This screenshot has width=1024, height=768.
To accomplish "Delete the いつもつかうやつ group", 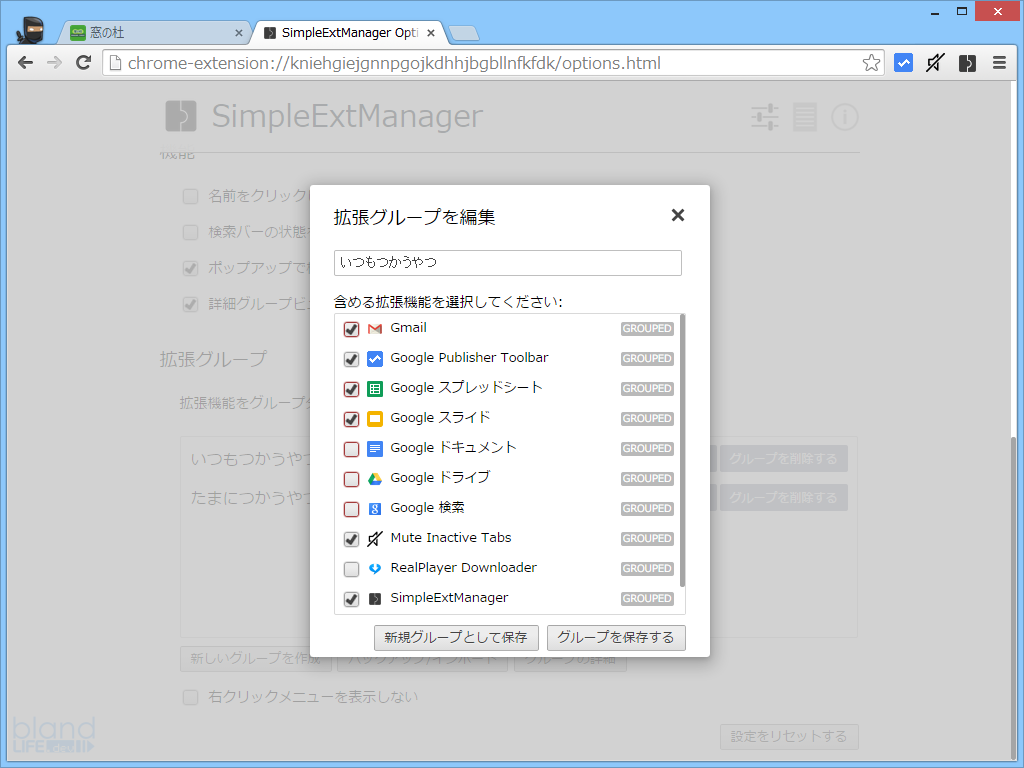I will point(784,458).
